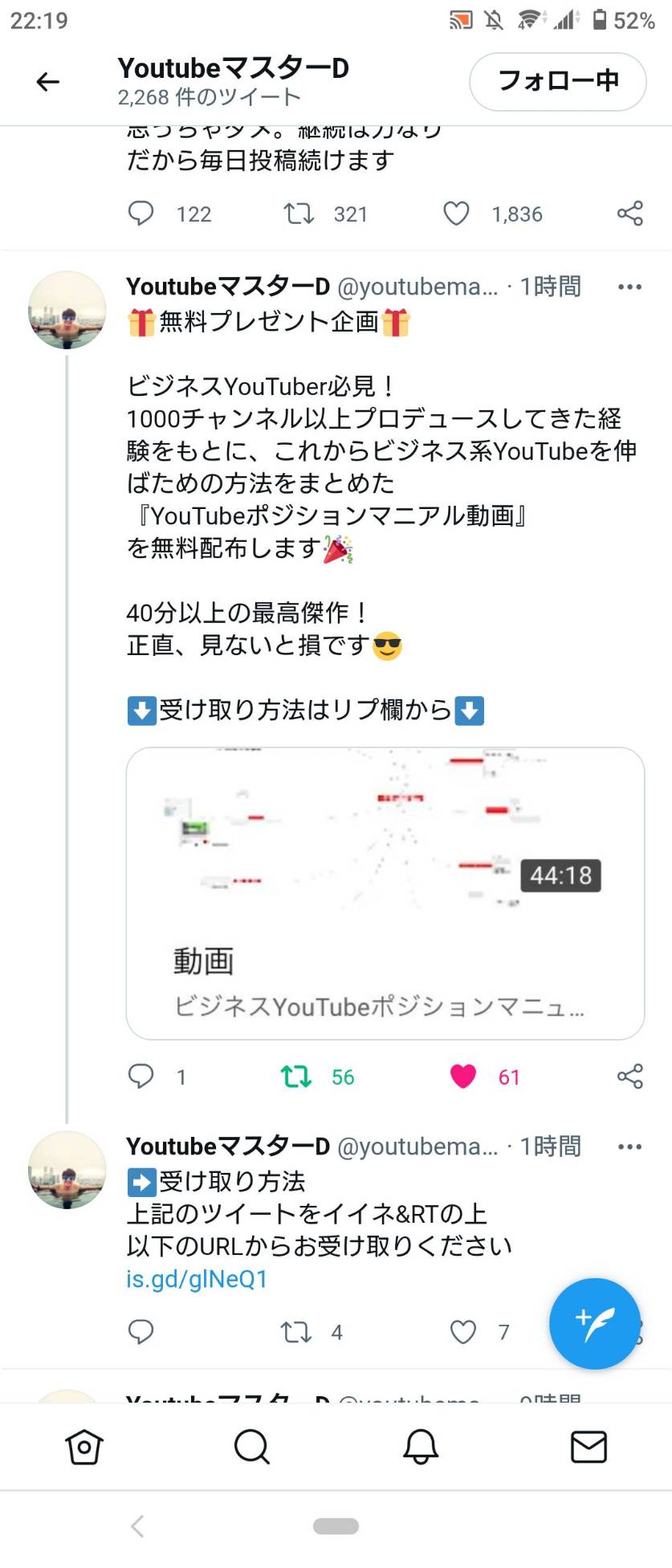
Task: Open more options for the 受け取り方法 tweet
Action: pyautogui.click(x=629, y=1146)
